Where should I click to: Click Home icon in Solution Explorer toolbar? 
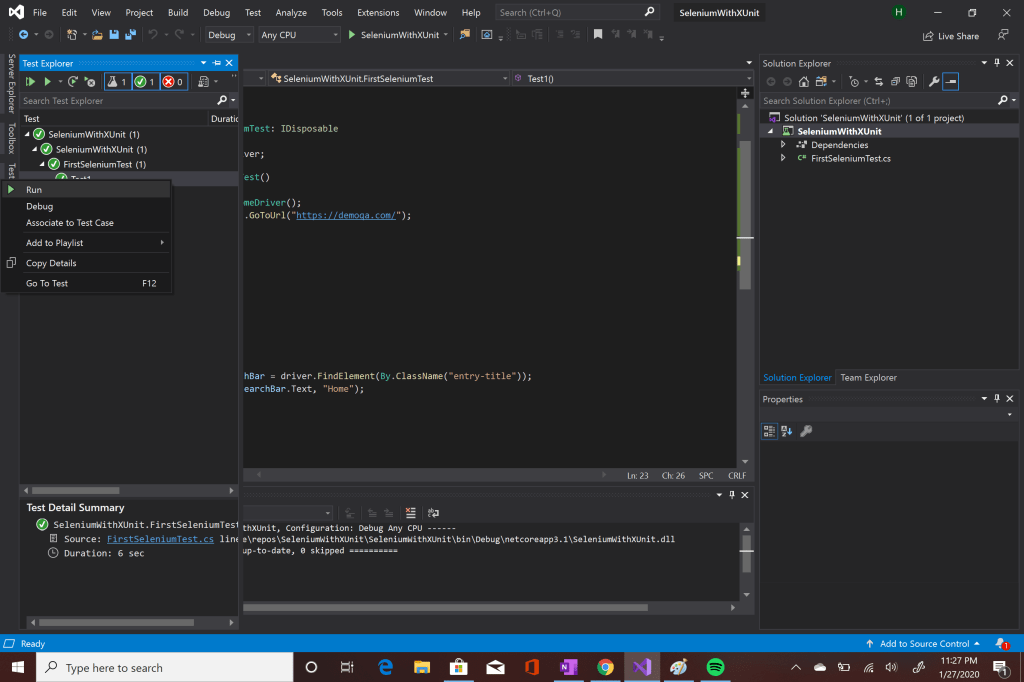(x=803, y=81)
